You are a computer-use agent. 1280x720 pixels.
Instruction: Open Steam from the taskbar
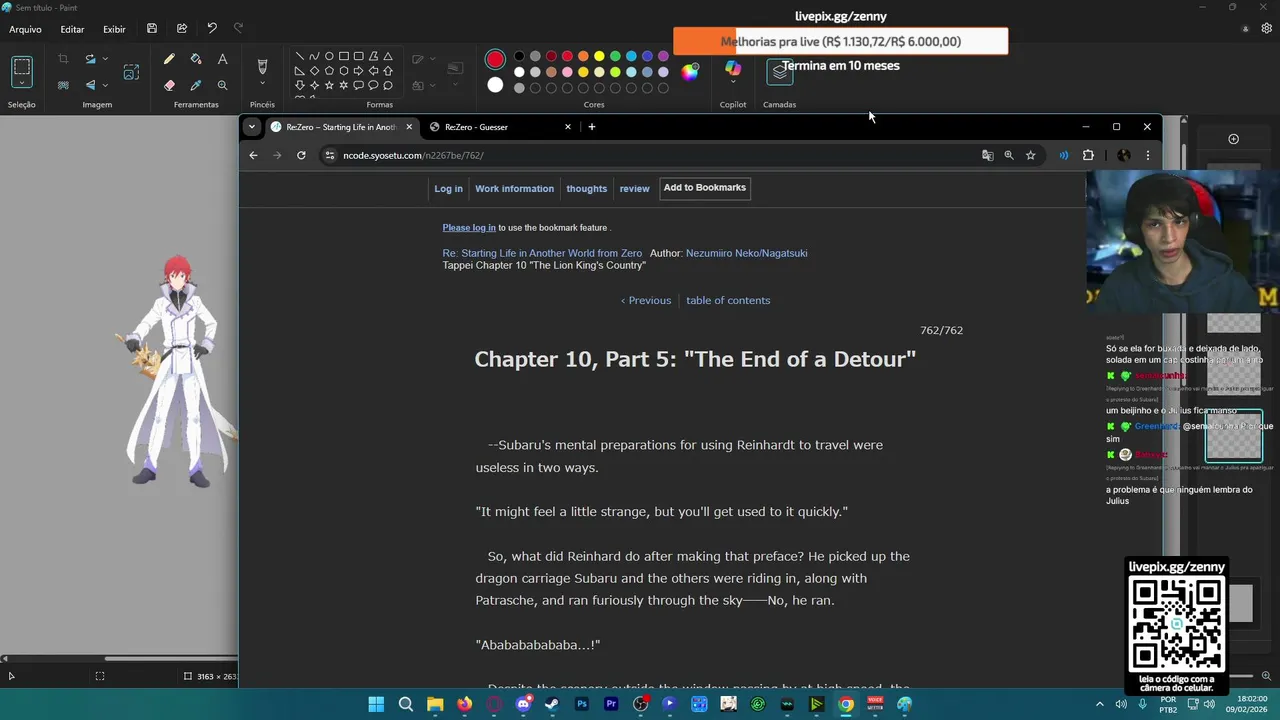(552, 704)
